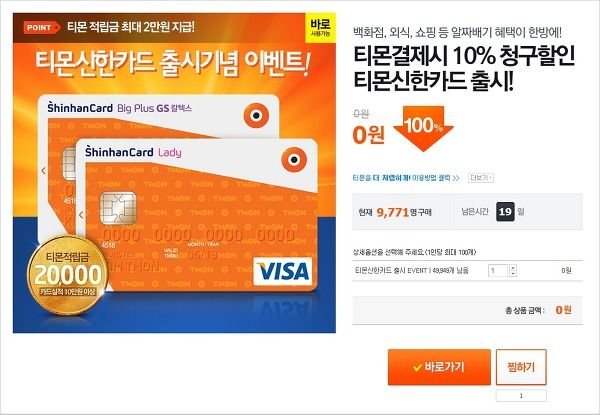Expand the 더보기 more button

[x=481, y=178]
